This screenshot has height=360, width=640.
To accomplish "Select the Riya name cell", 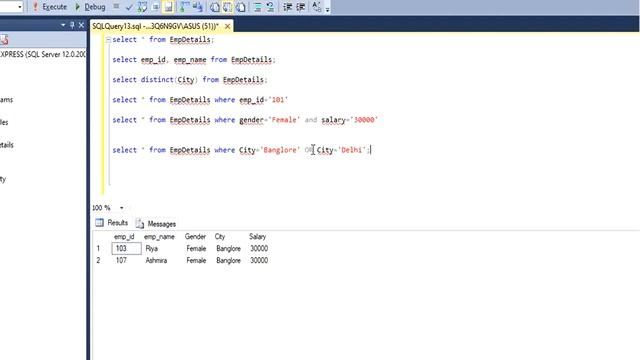I will (x=152, y=248).
